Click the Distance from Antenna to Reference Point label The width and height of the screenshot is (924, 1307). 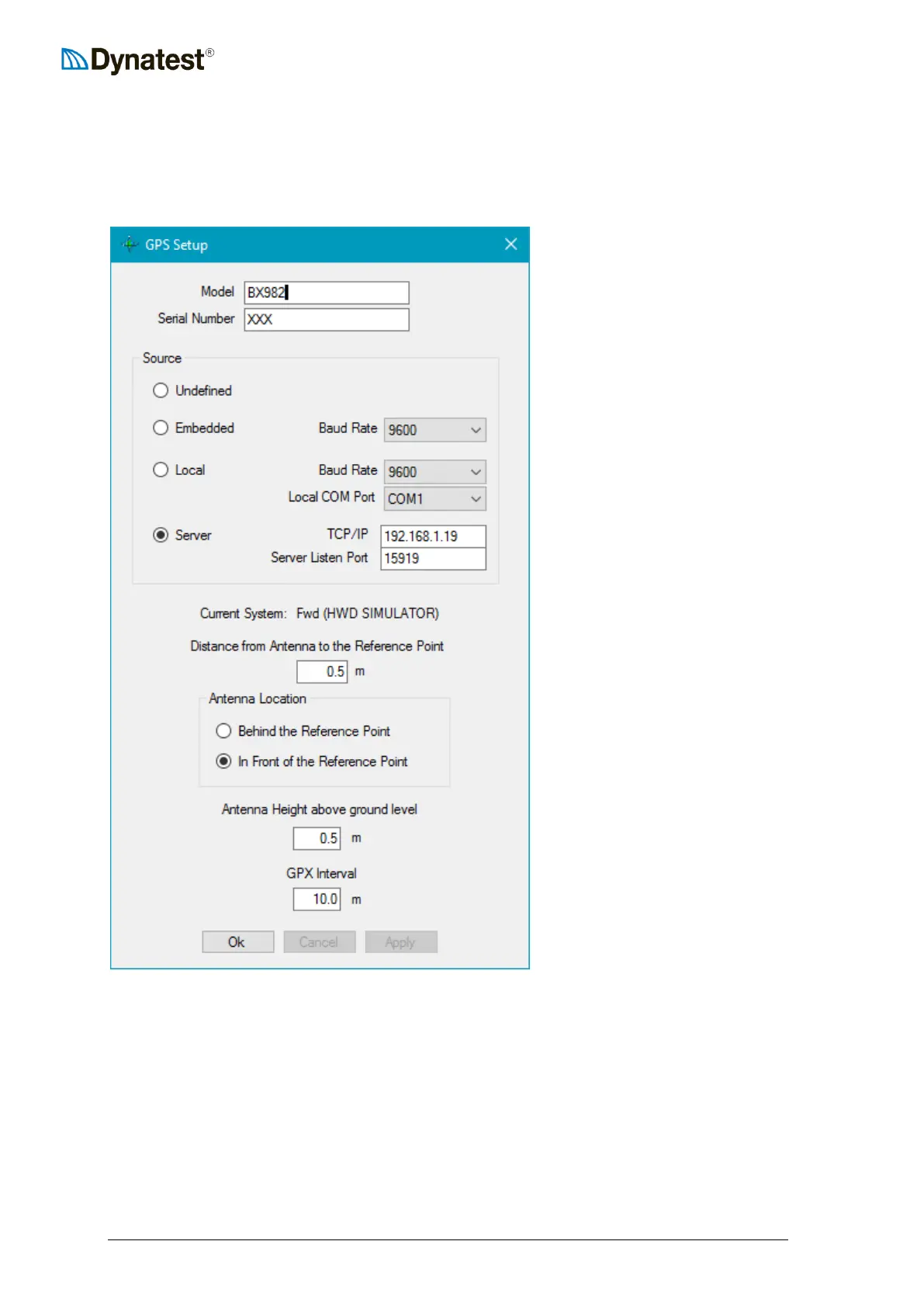(317, 646)
